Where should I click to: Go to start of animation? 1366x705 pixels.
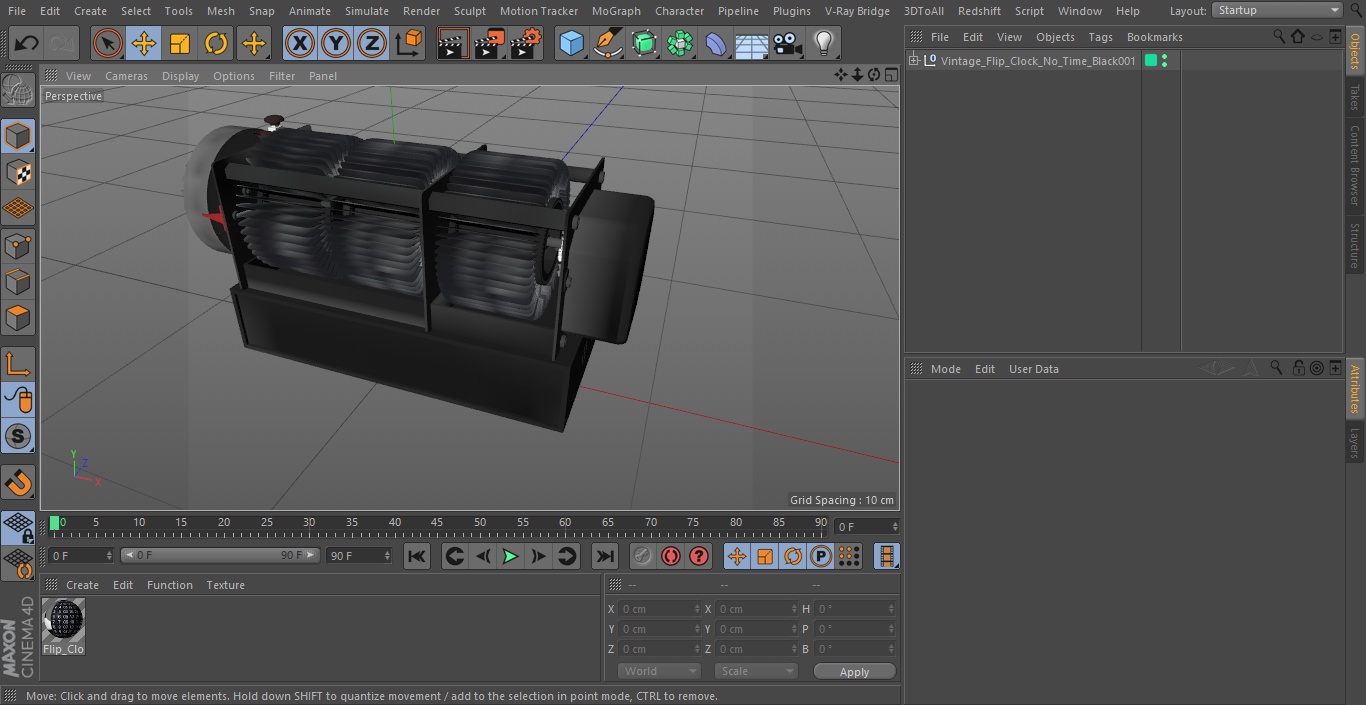(417, 556)
